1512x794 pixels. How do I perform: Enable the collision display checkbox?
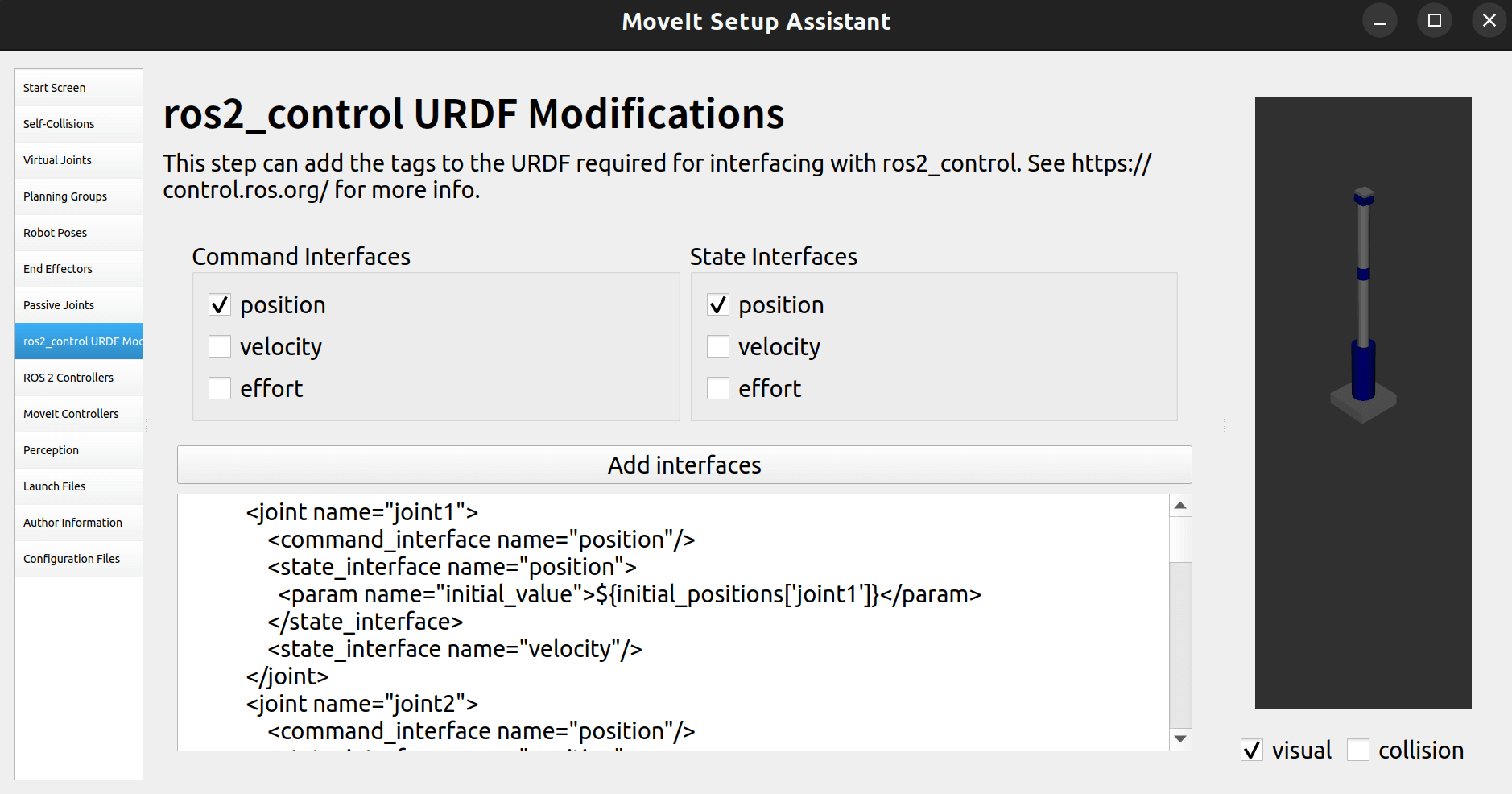[1358, 751]
